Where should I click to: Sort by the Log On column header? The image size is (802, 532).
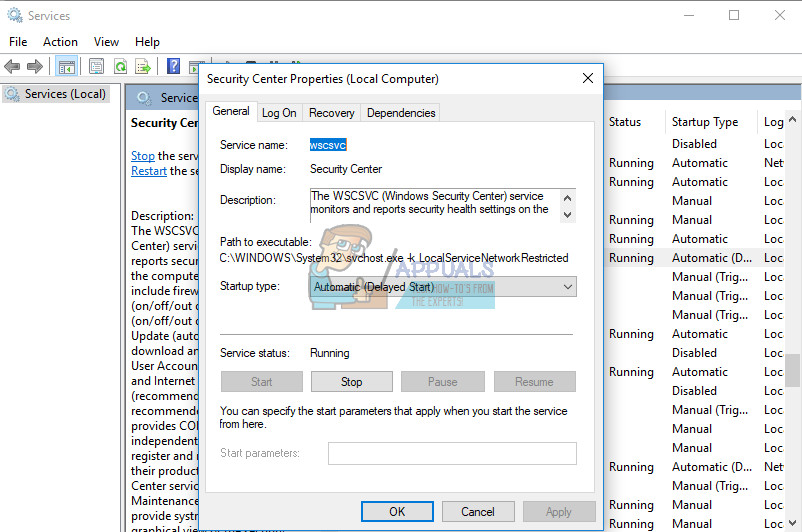point(773,122)
